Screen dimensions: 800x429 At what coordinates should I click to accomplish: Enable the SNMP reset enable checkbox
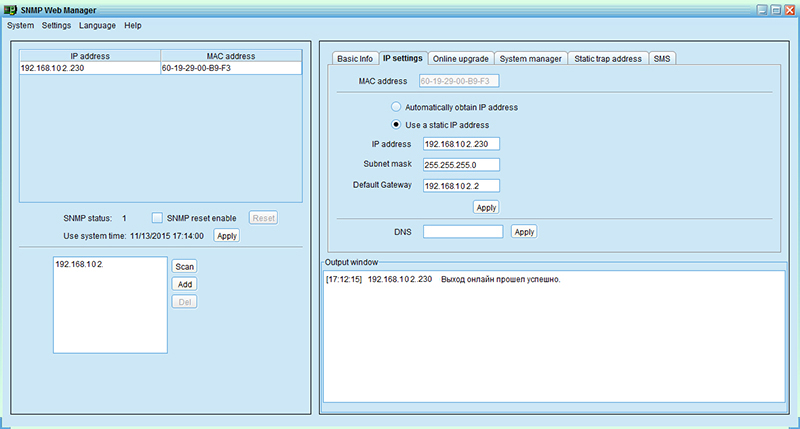(x=157, y=218)
